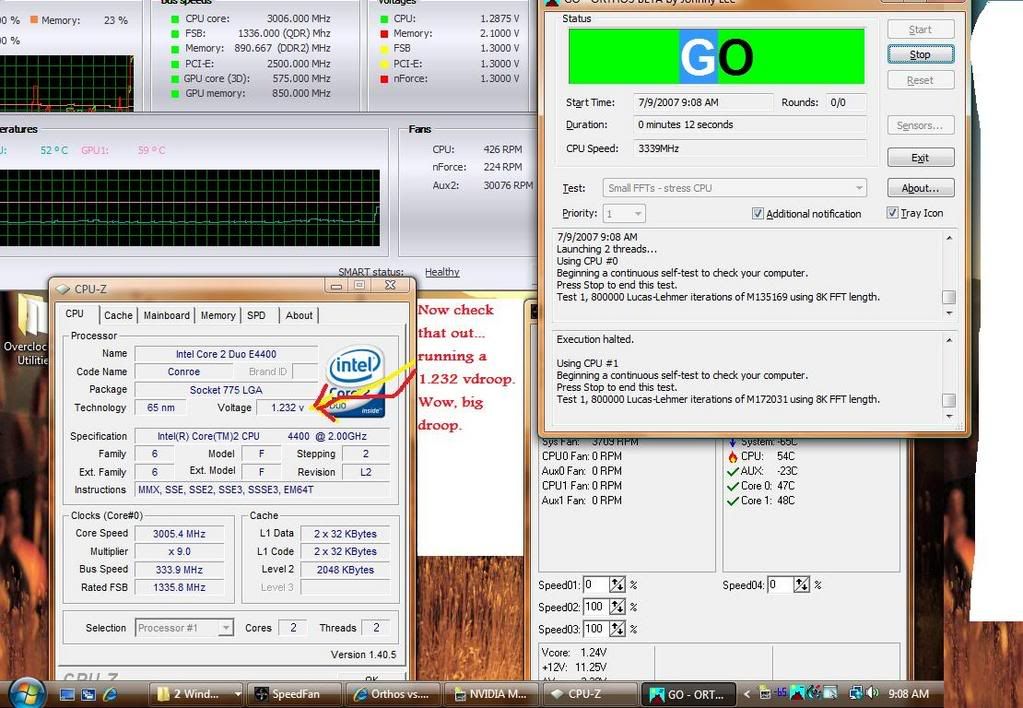Open the volume speaker tray icon
The image size is (1023, 708).
tap(873, 694)
